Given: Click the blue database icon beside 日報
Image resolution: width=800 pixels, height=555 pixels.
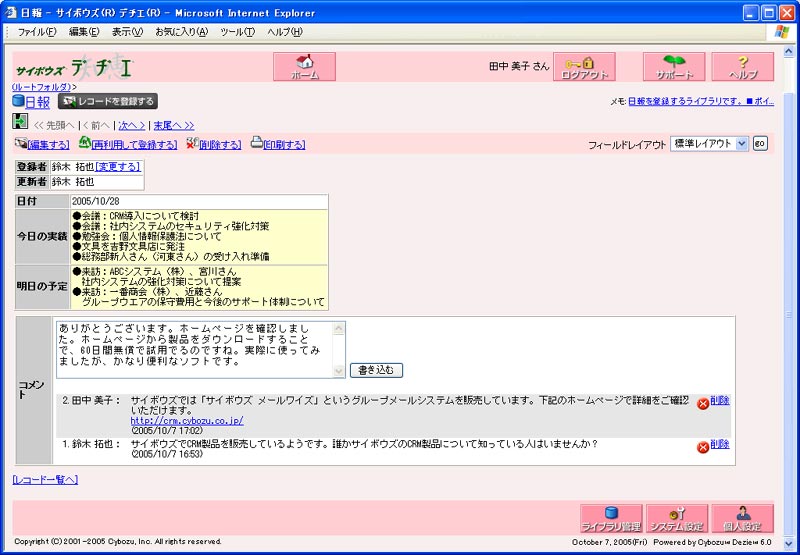Looking at the screenshot, I should tap(18, 101).
